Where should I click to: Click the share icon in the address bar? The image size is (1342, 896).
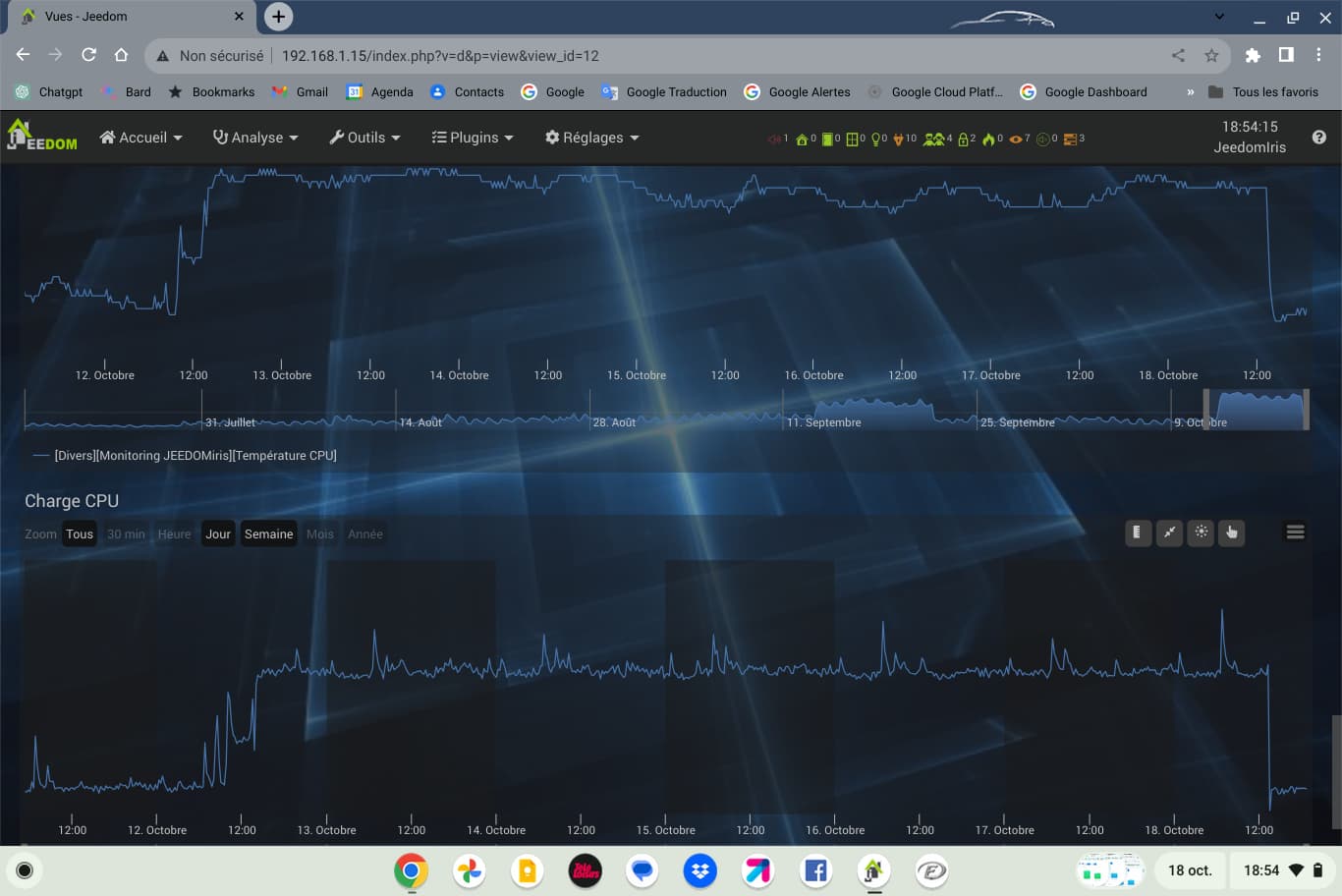1178,55
